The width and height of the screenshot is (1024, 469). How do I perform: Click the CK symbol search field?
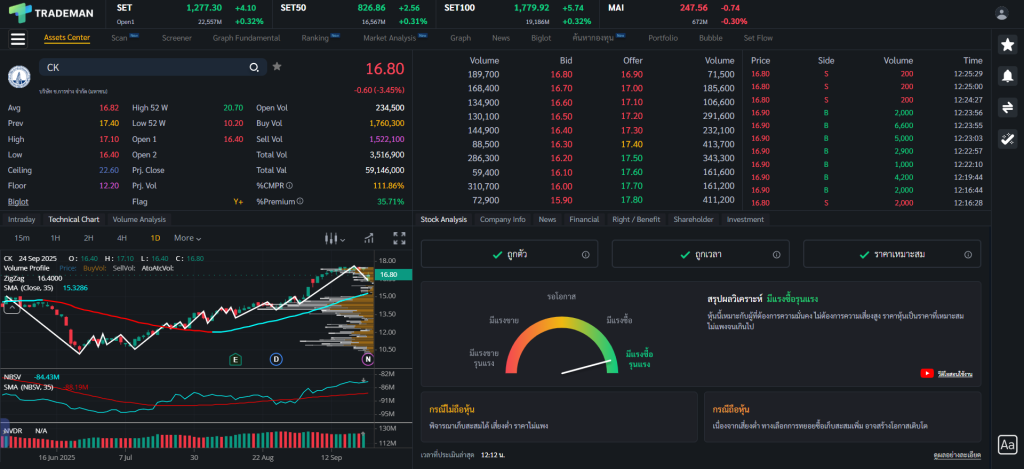(140, 68)
